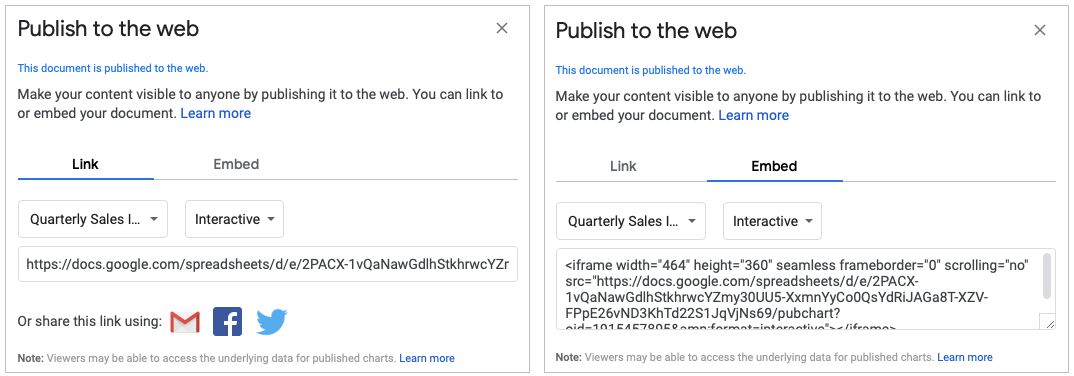Close the right Publish to the web dialog
This screenshot has width=1074, height=376.
click(1040, 30)
